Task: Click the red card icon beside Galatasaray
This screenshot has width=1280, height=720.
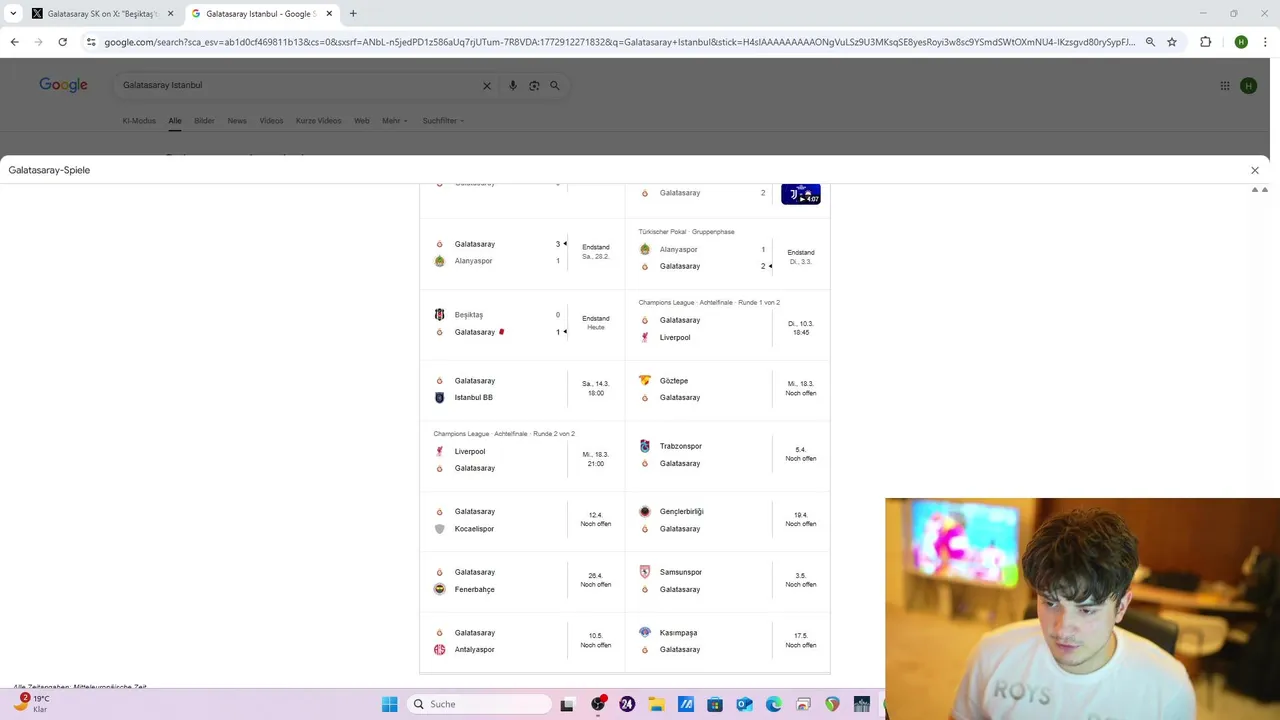Action: (x=501, y=332)
